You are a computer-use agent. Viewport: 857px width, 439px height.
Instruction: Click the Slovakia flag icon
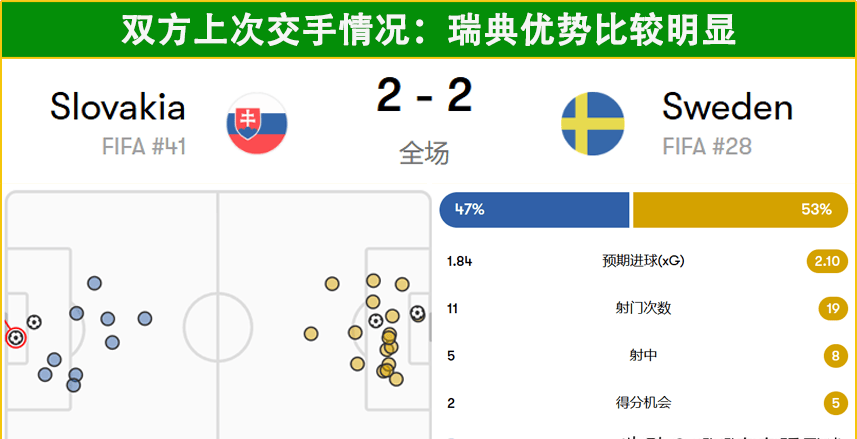click(257, 123)
